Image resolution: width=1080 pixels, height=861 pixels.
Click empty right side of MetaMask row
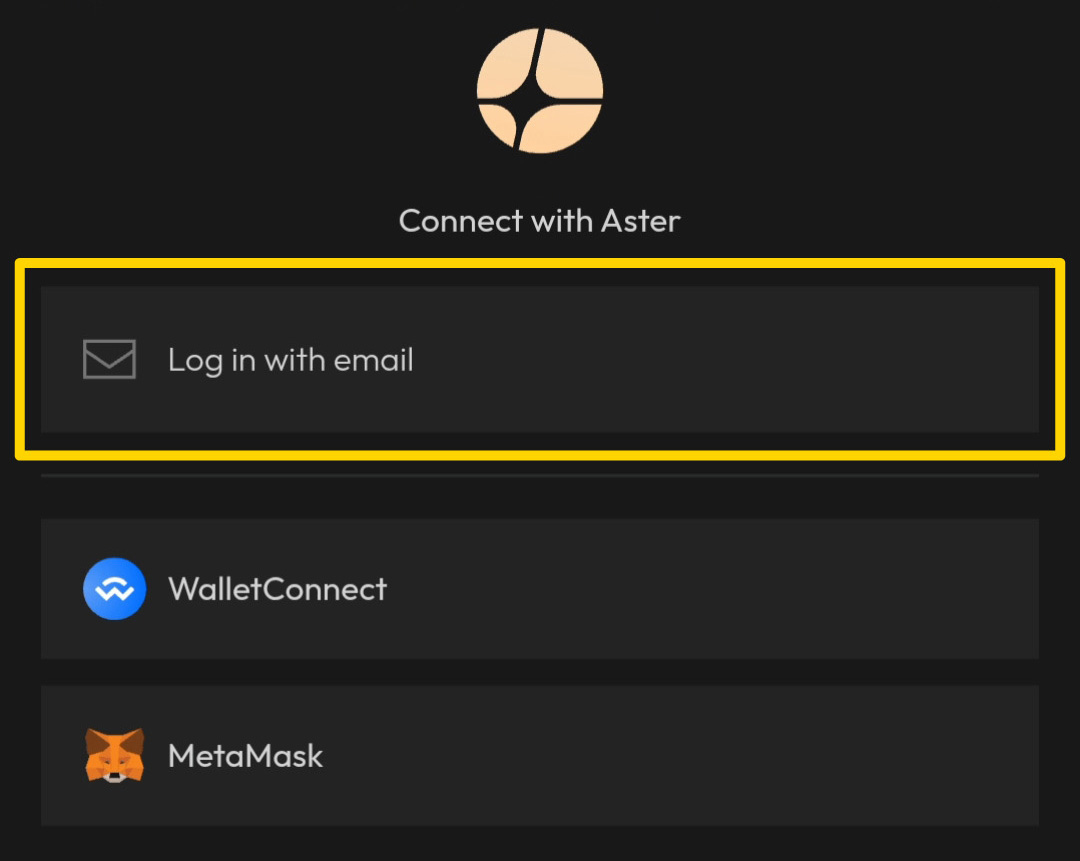point(850,755)
